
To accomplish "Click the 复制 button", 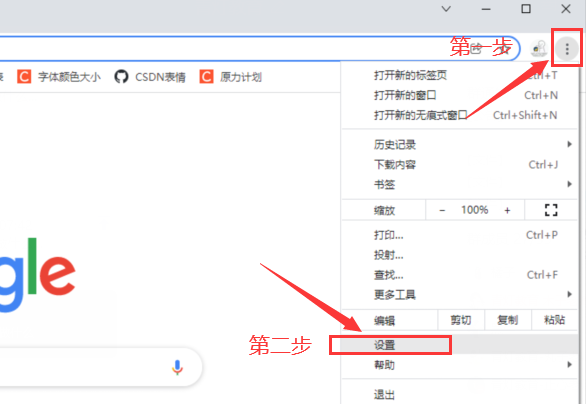I will (x=508, y=320).
